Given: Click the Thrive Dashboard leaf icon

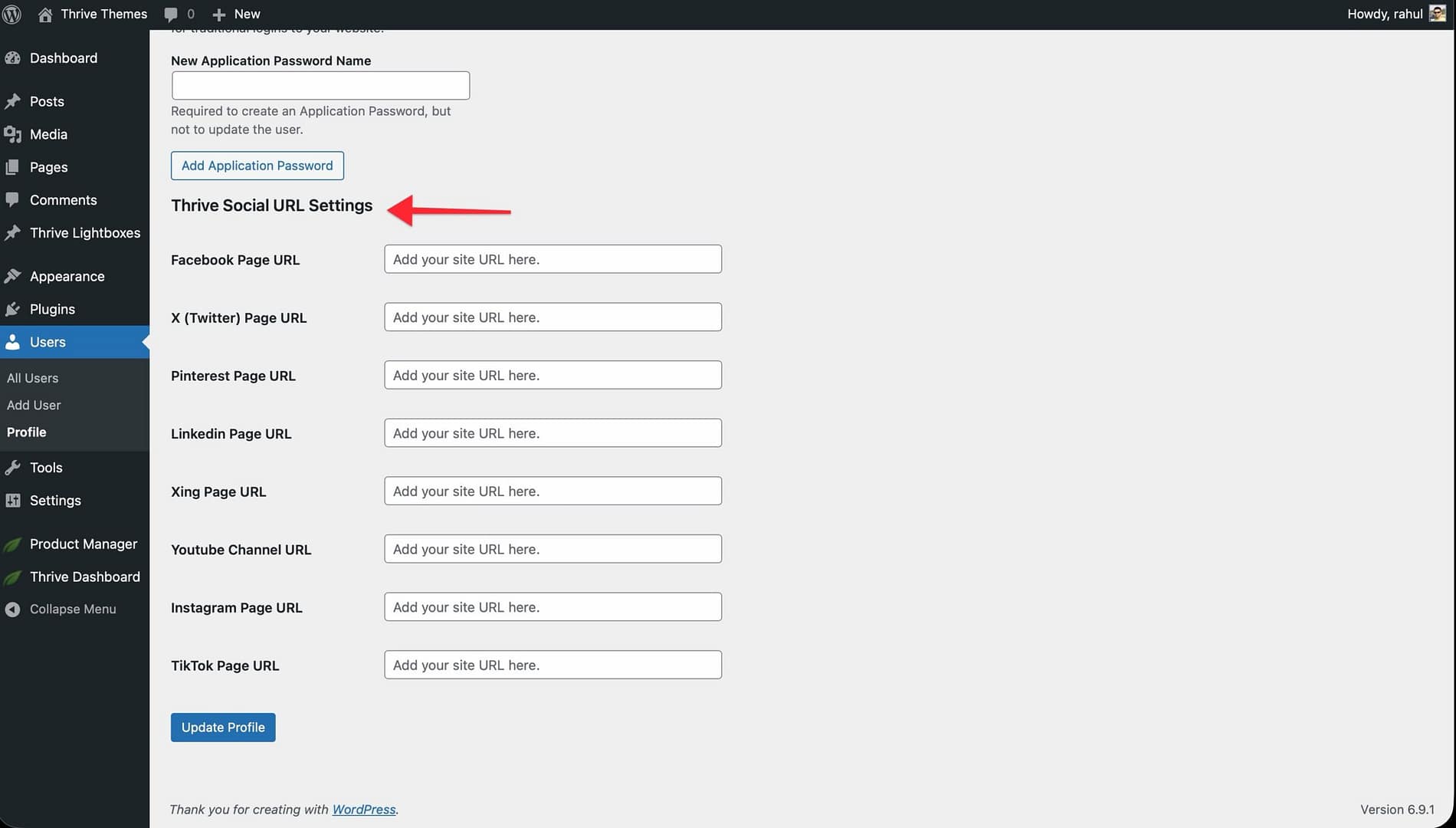Looking at the screenshot, I should tap(12, 577).
